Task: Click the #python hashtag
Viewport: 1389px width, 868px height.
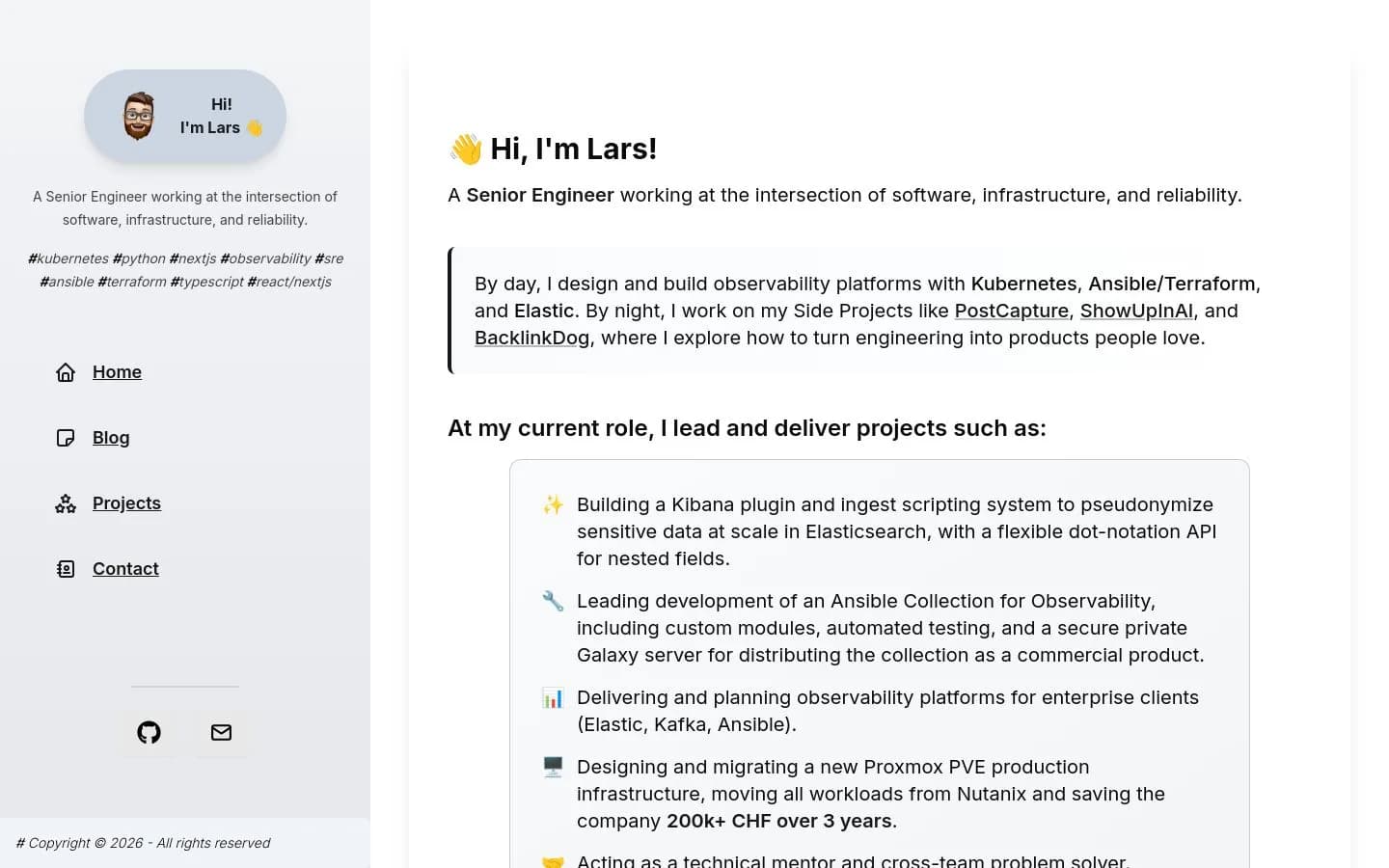Action: click(139, 258)
